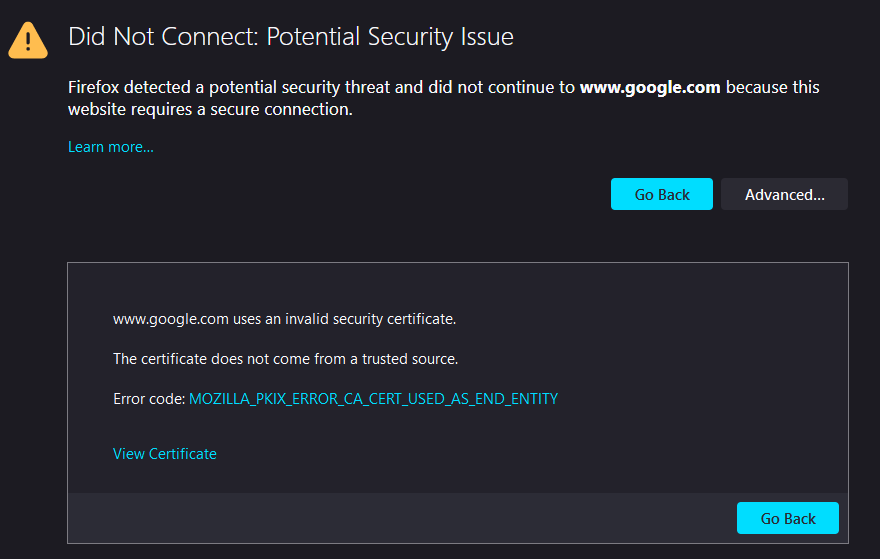Open the Learn more… link
This screenshot has height=559, width=880.
110,147
